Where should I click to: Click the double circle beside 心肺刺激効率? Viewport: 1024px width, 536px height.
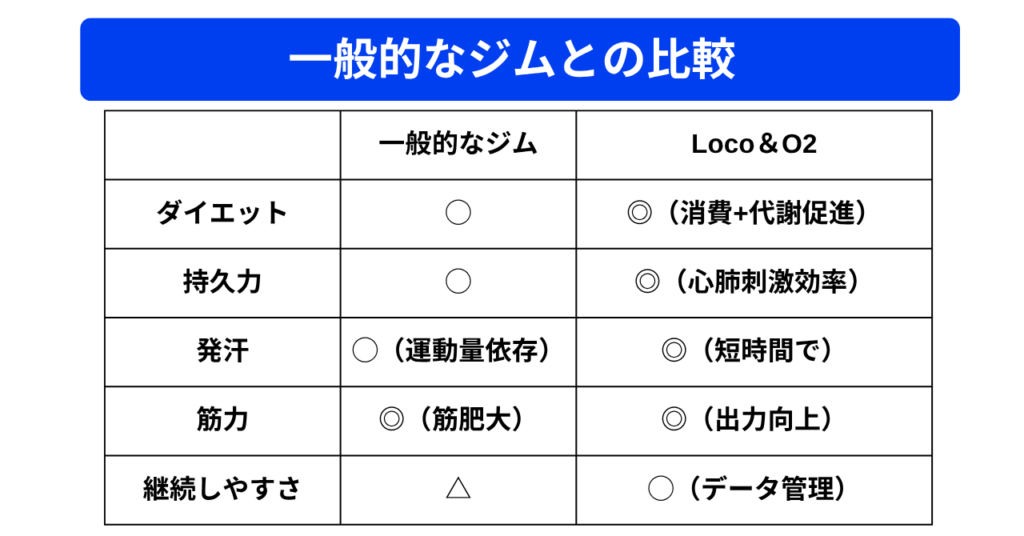click(x=646, y=282)
